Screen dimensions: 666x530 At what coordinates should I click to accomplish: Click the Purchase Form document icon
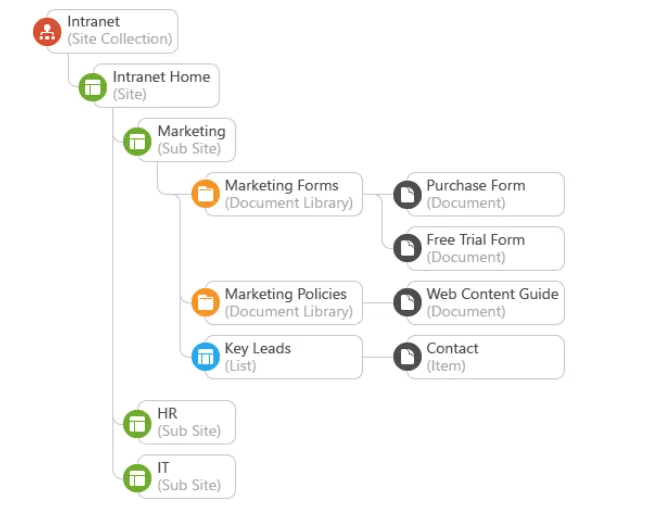click(407, 194)
